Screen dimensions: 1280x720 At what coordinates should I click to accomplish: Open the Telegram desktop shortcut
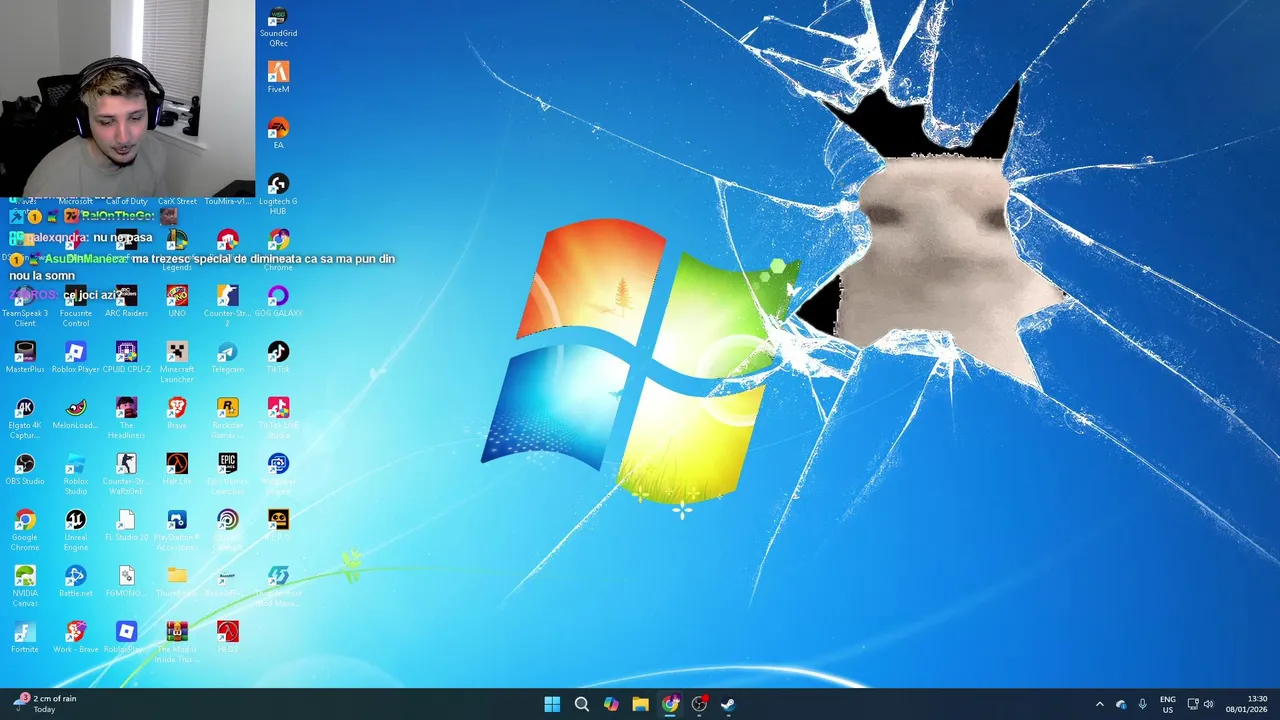[227, 357]
